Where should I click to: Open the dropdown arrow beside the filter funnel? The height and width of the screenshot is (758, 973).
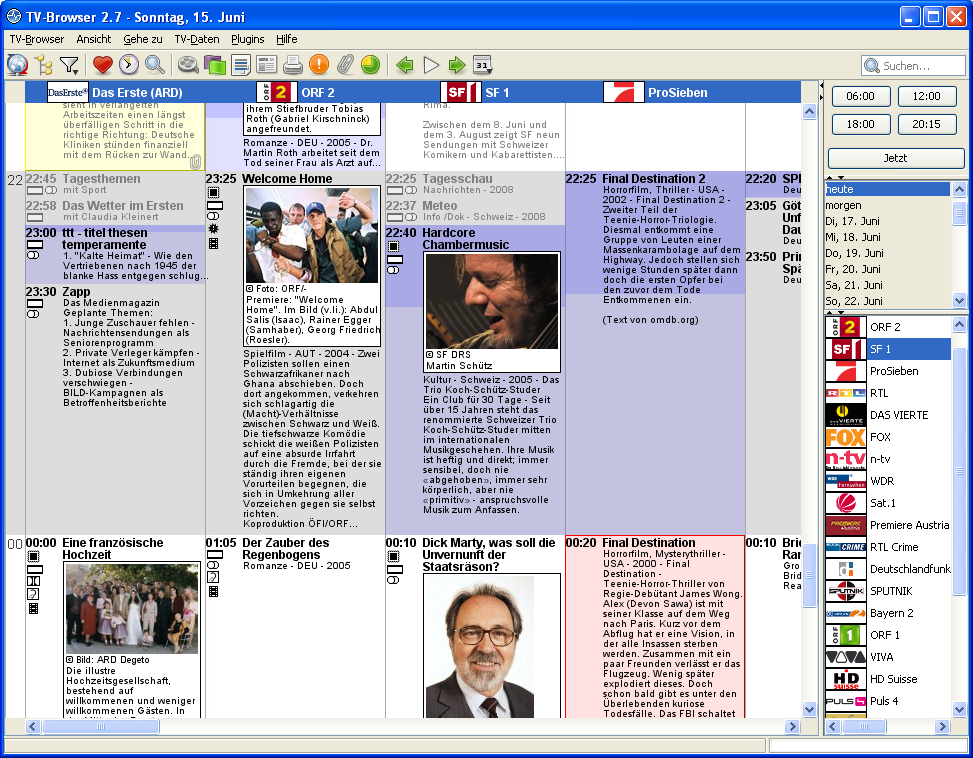pos(76,71)
